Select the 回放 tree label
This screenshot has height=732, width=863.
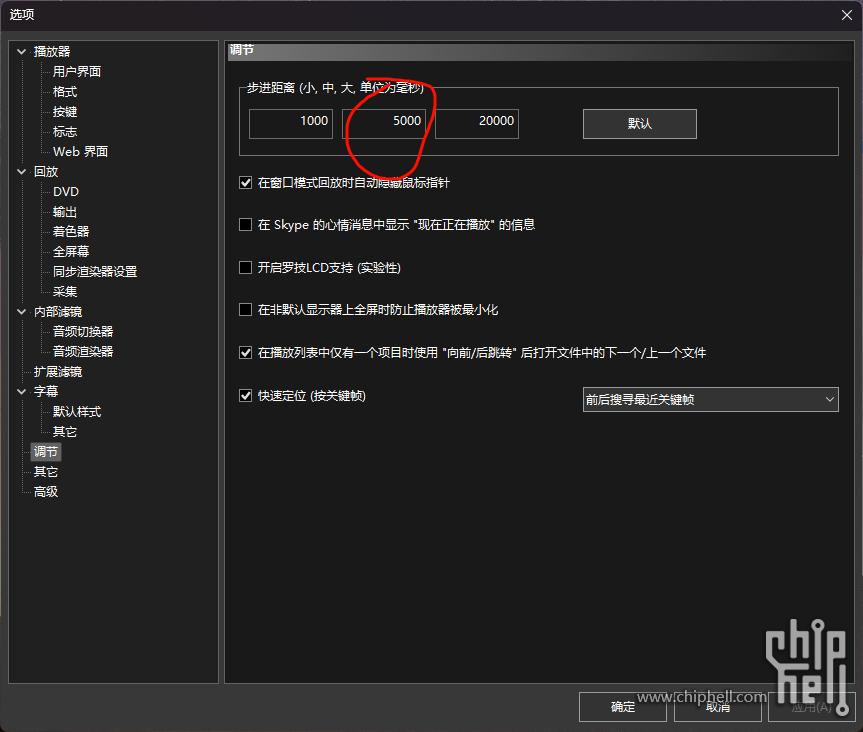tap(46, 172)
